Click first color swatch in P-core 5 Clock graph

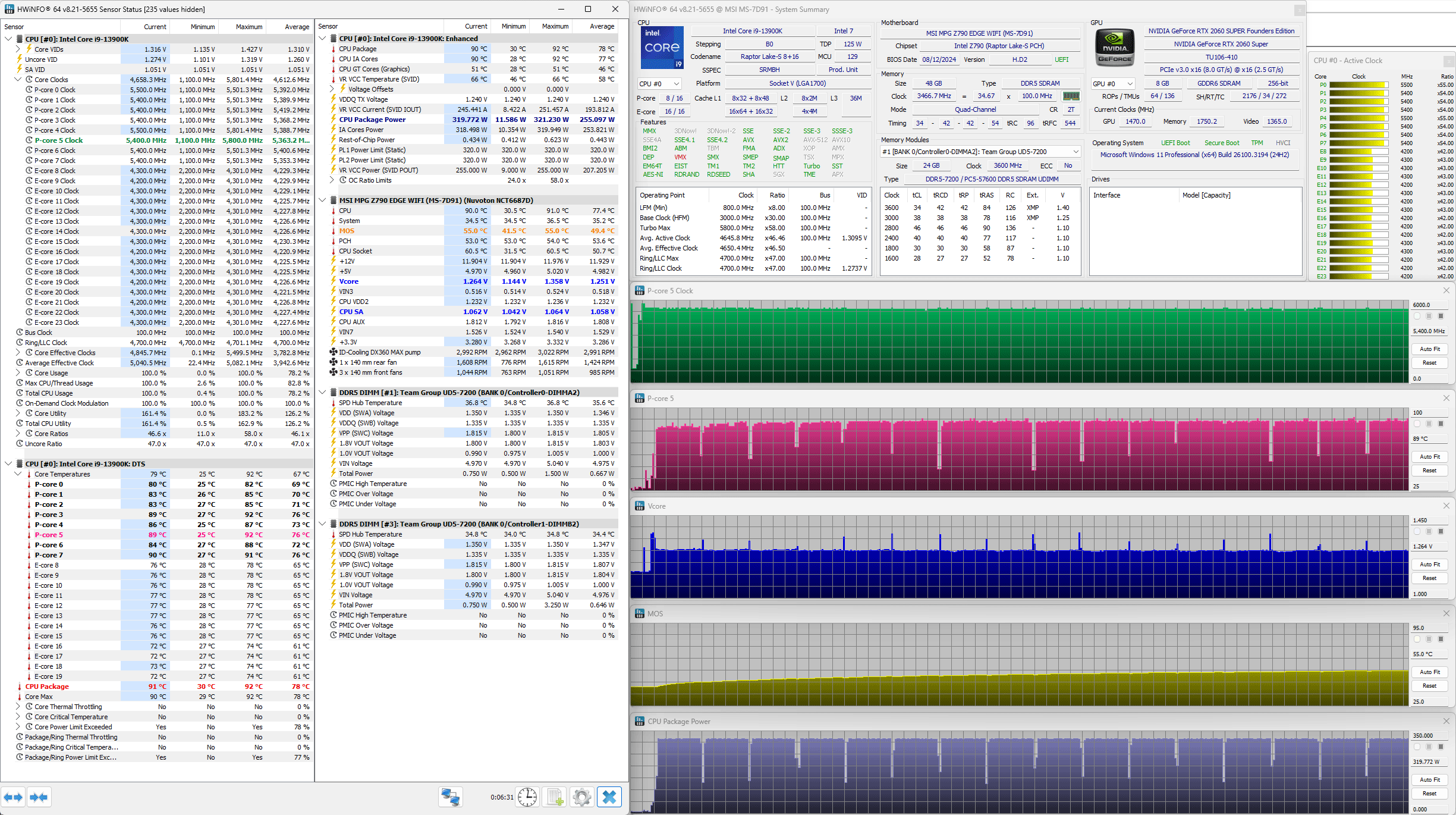coord(1417,316)
